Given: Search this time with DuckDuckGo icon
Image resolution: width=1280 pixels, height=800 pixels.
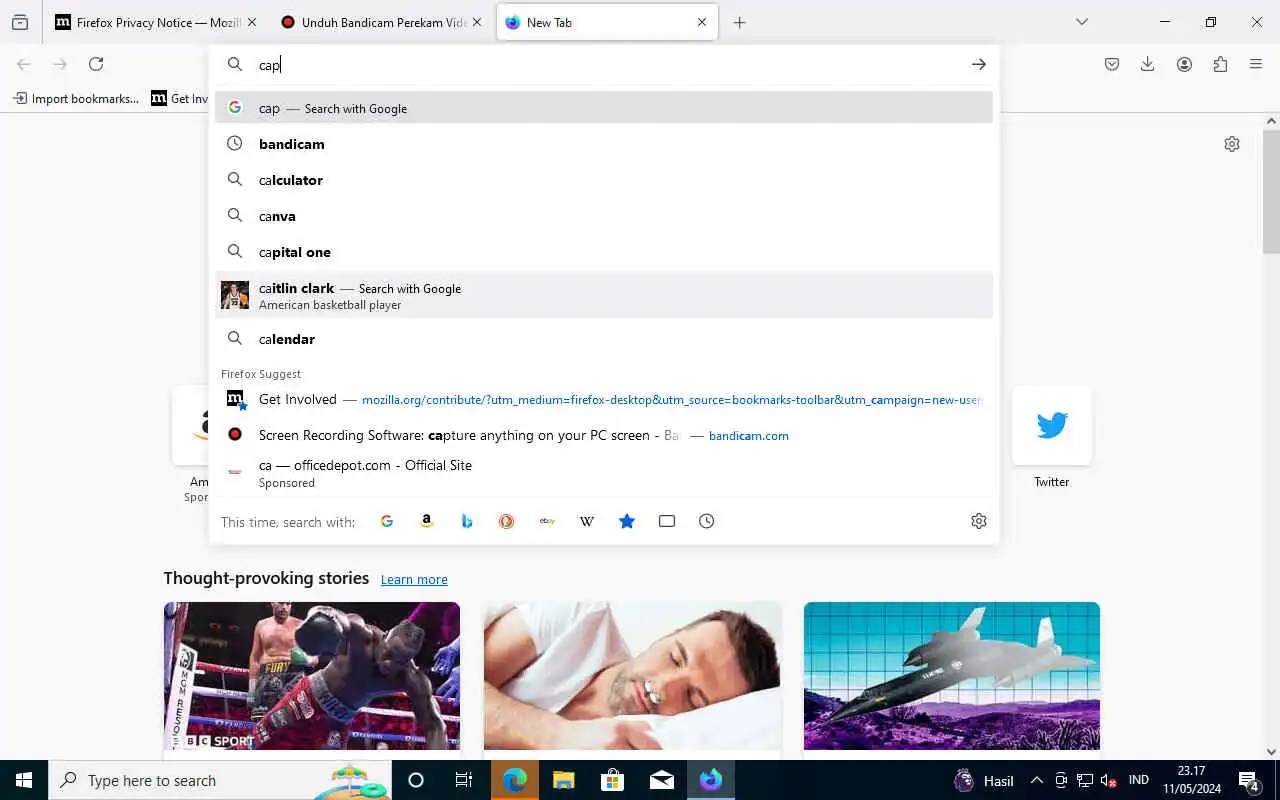Looking at the screenshot, I should (507, 521).
